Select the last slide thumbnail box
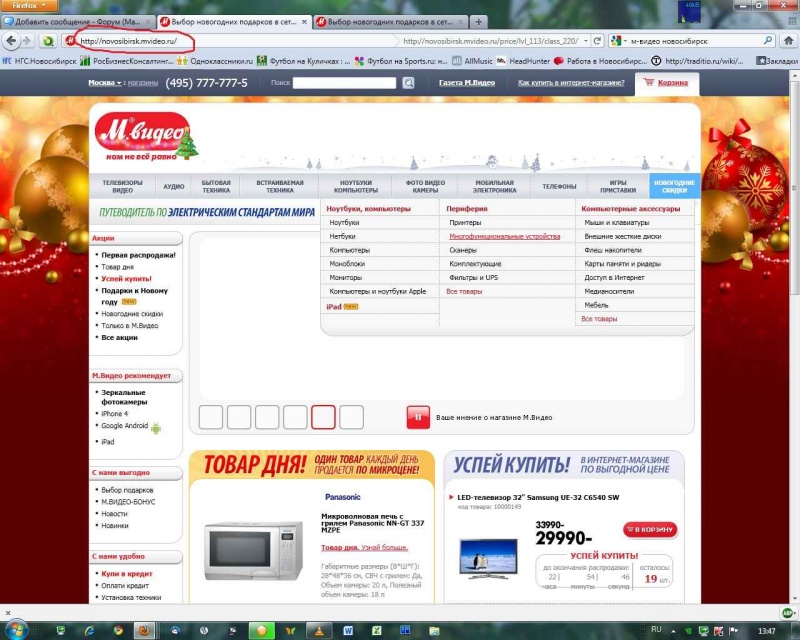 351,417
